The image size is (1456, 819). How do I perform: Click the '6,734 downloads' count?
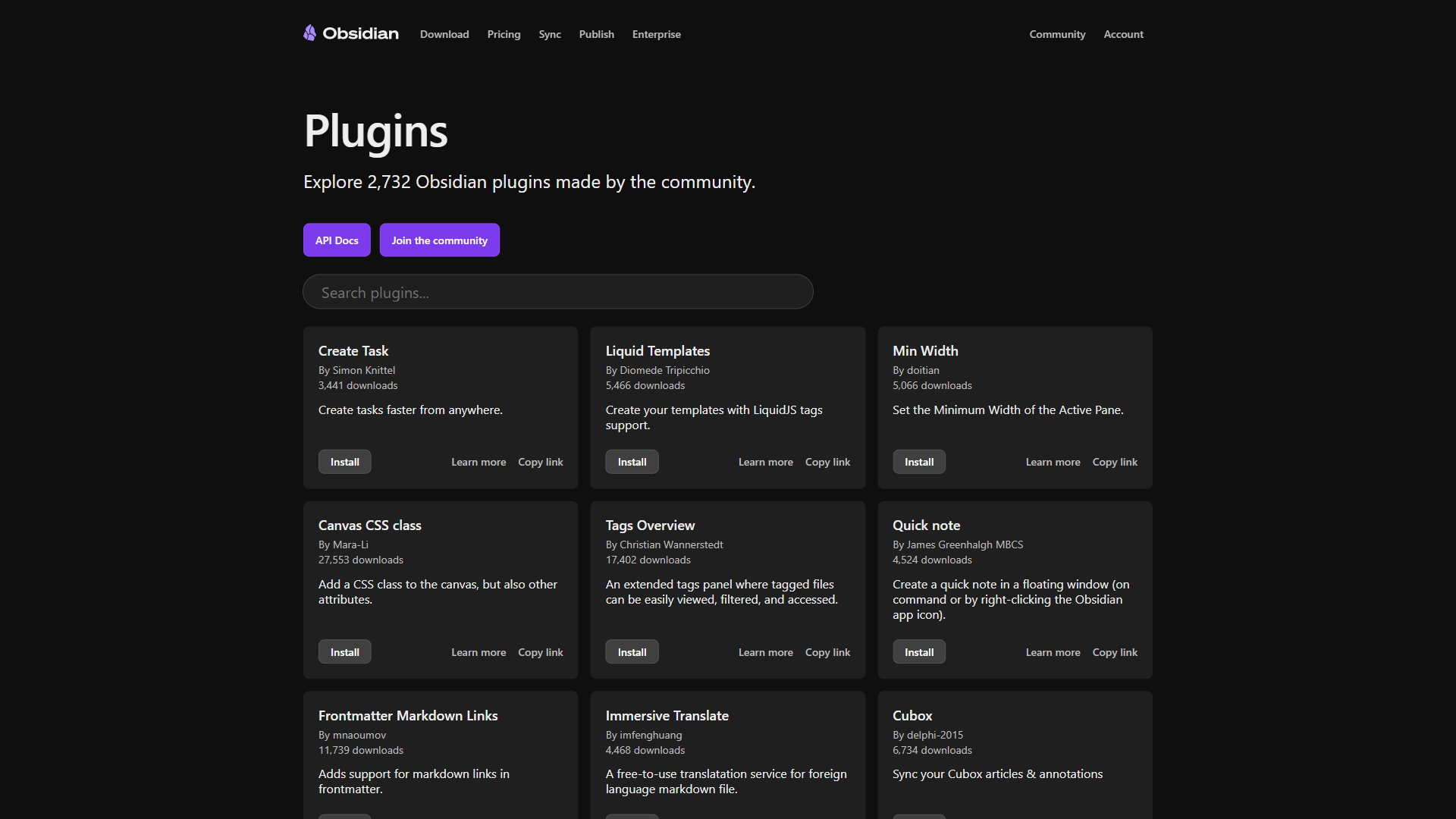point(932,750)
